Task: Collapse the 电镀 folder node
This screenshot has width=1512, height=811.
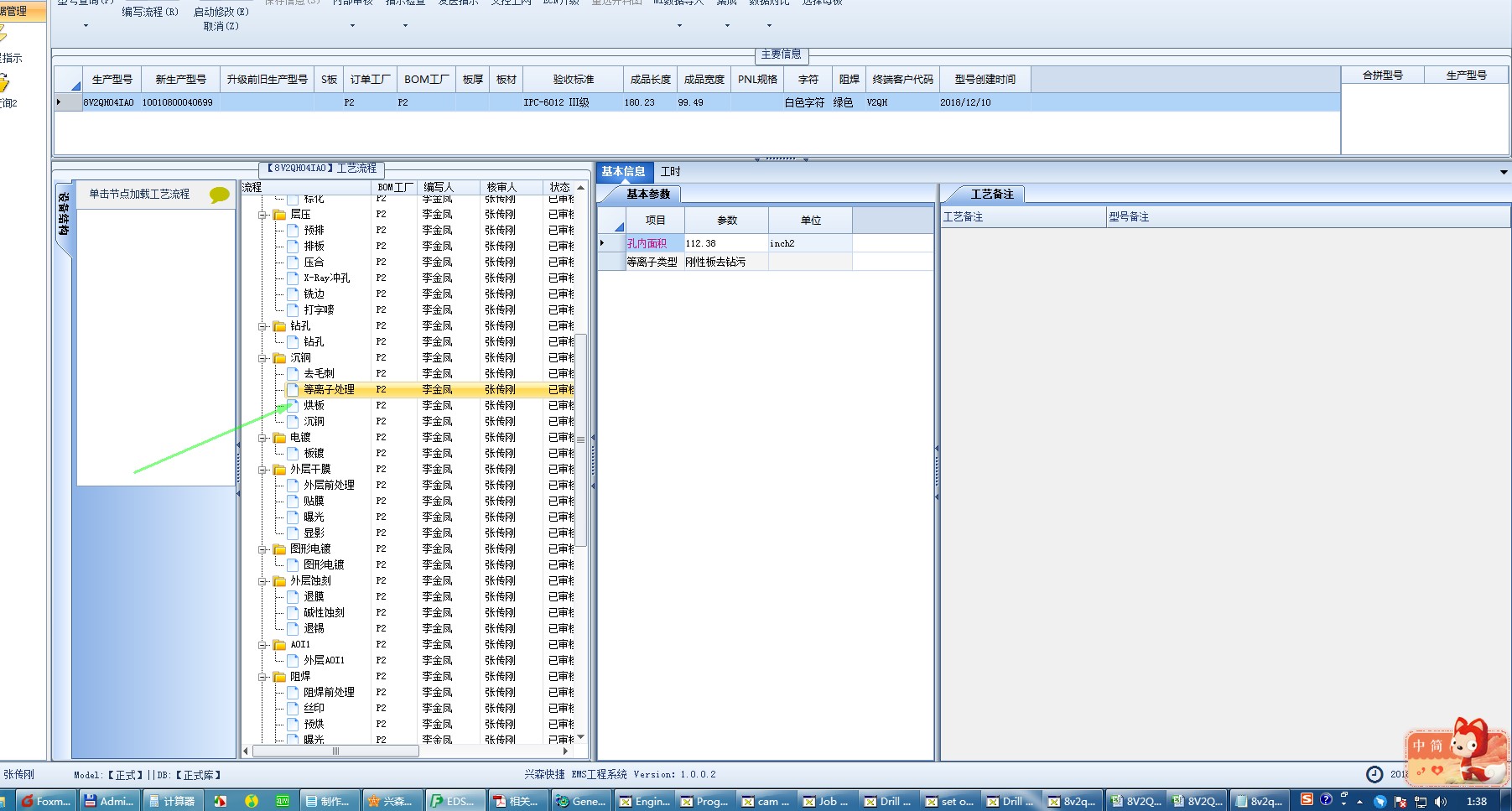Action: click(x=262, y=438)
